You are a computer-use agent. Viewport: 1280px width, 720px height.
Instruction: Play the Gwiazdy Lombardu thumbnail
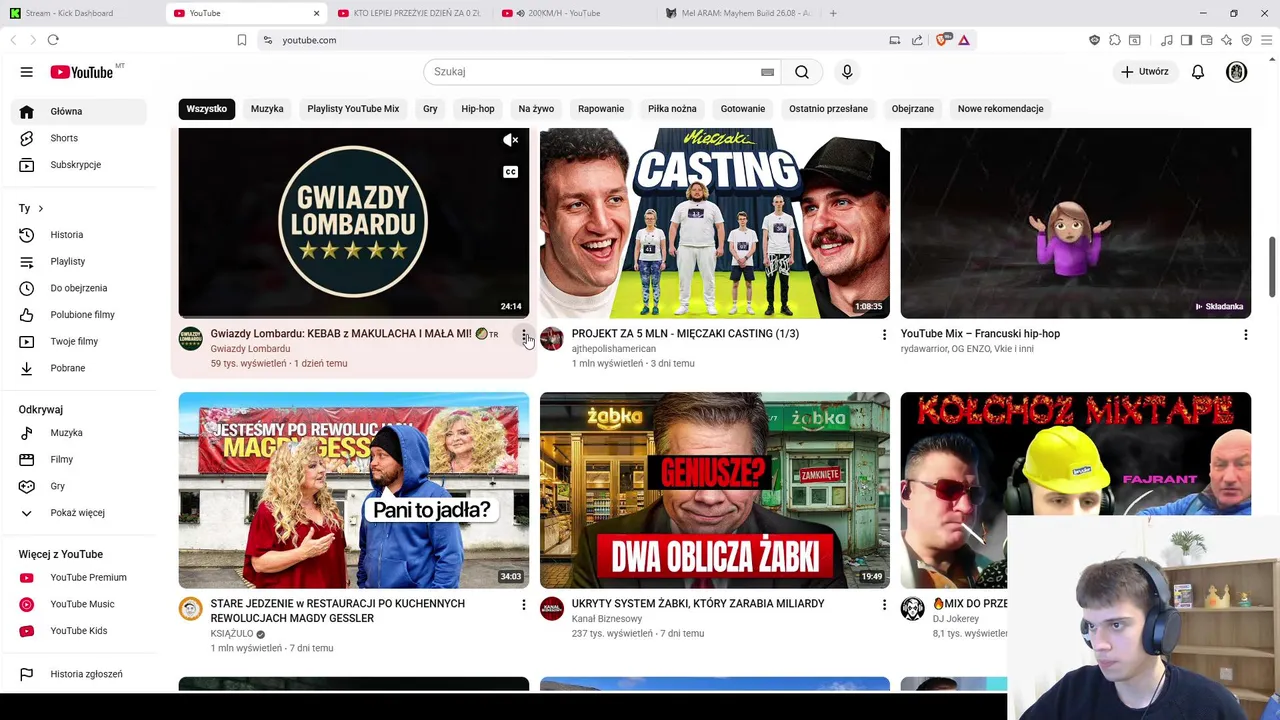(x=354, y=223)
